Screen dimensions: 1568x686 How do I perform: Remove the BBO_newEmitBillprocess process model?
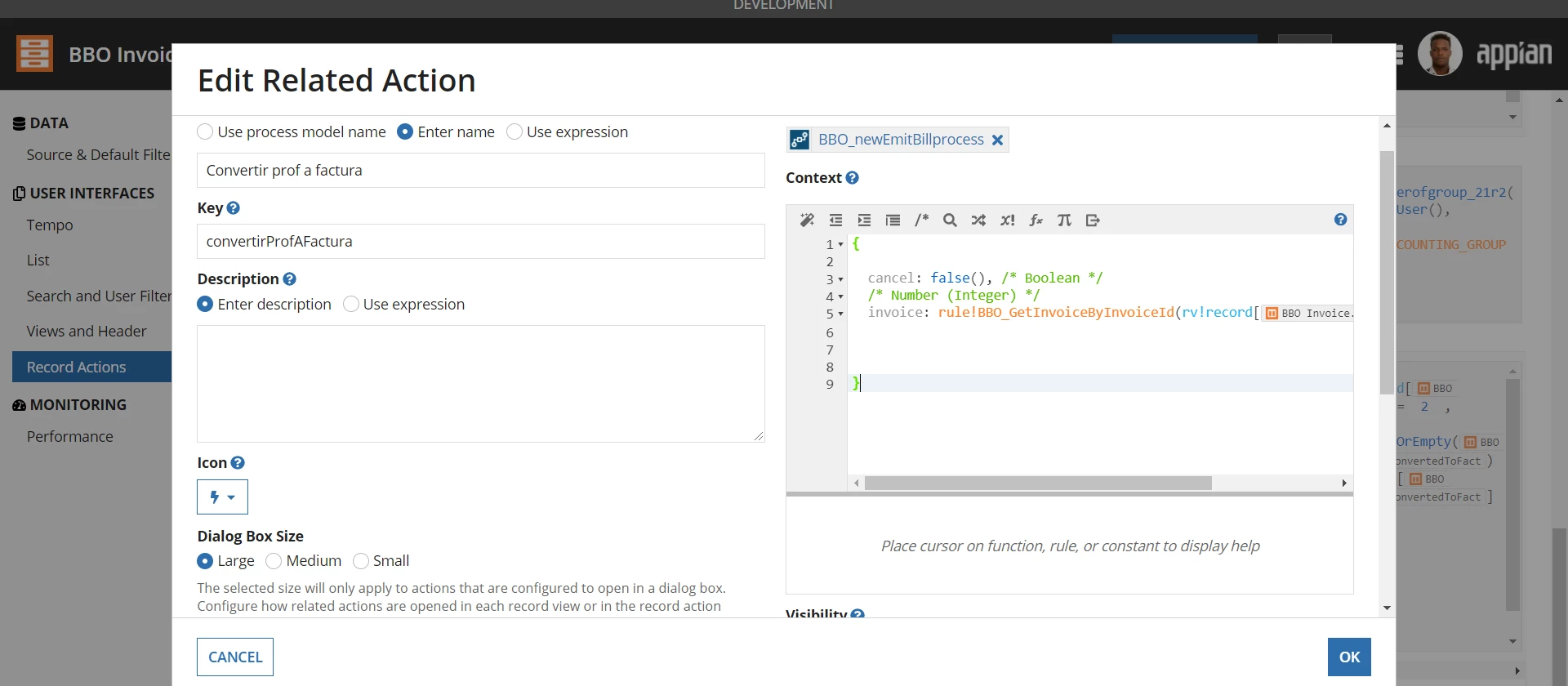coord(997,140)
